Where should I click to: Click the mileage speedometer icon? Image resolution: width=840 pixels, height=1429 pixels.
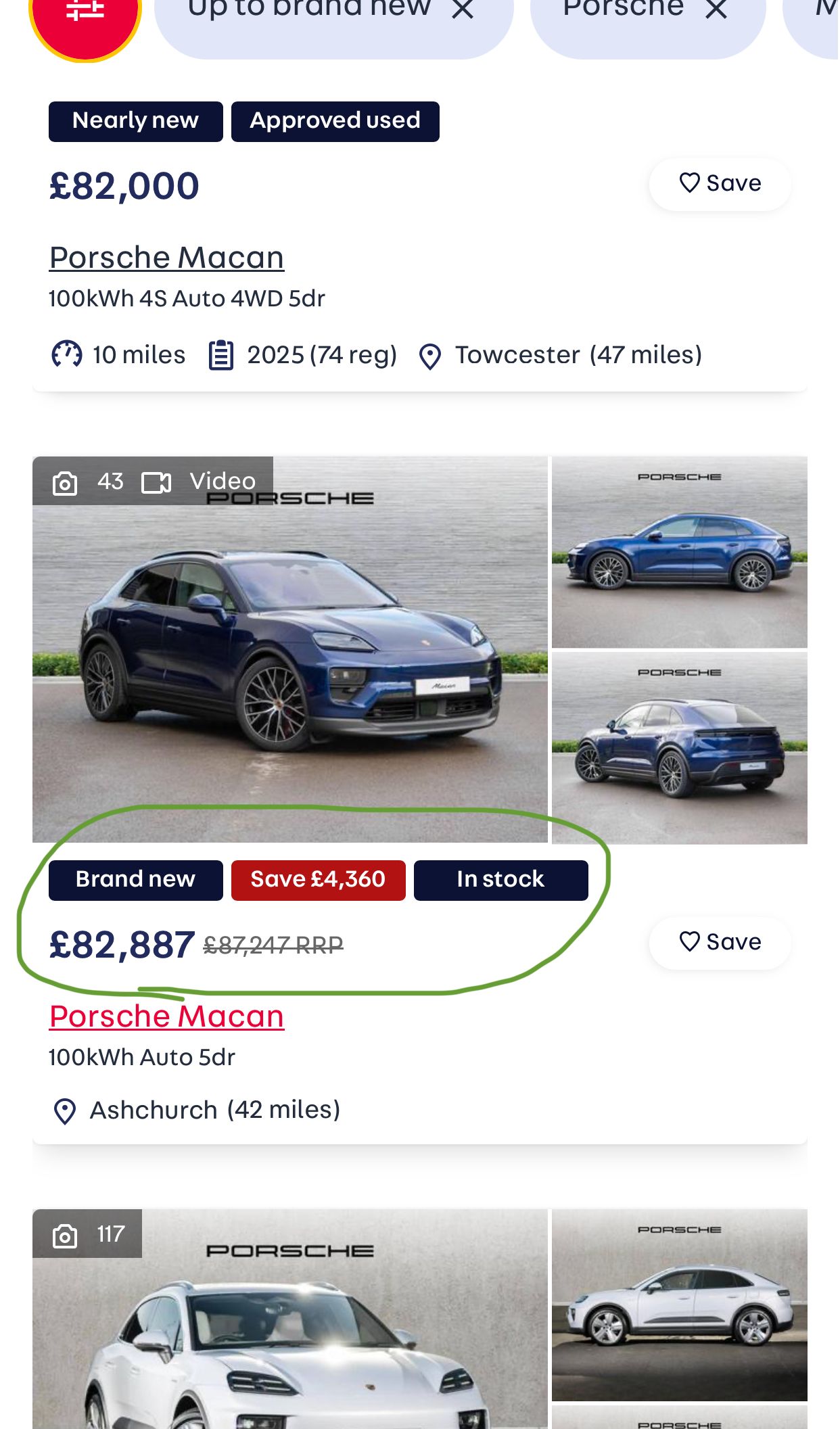click(67, 355)
